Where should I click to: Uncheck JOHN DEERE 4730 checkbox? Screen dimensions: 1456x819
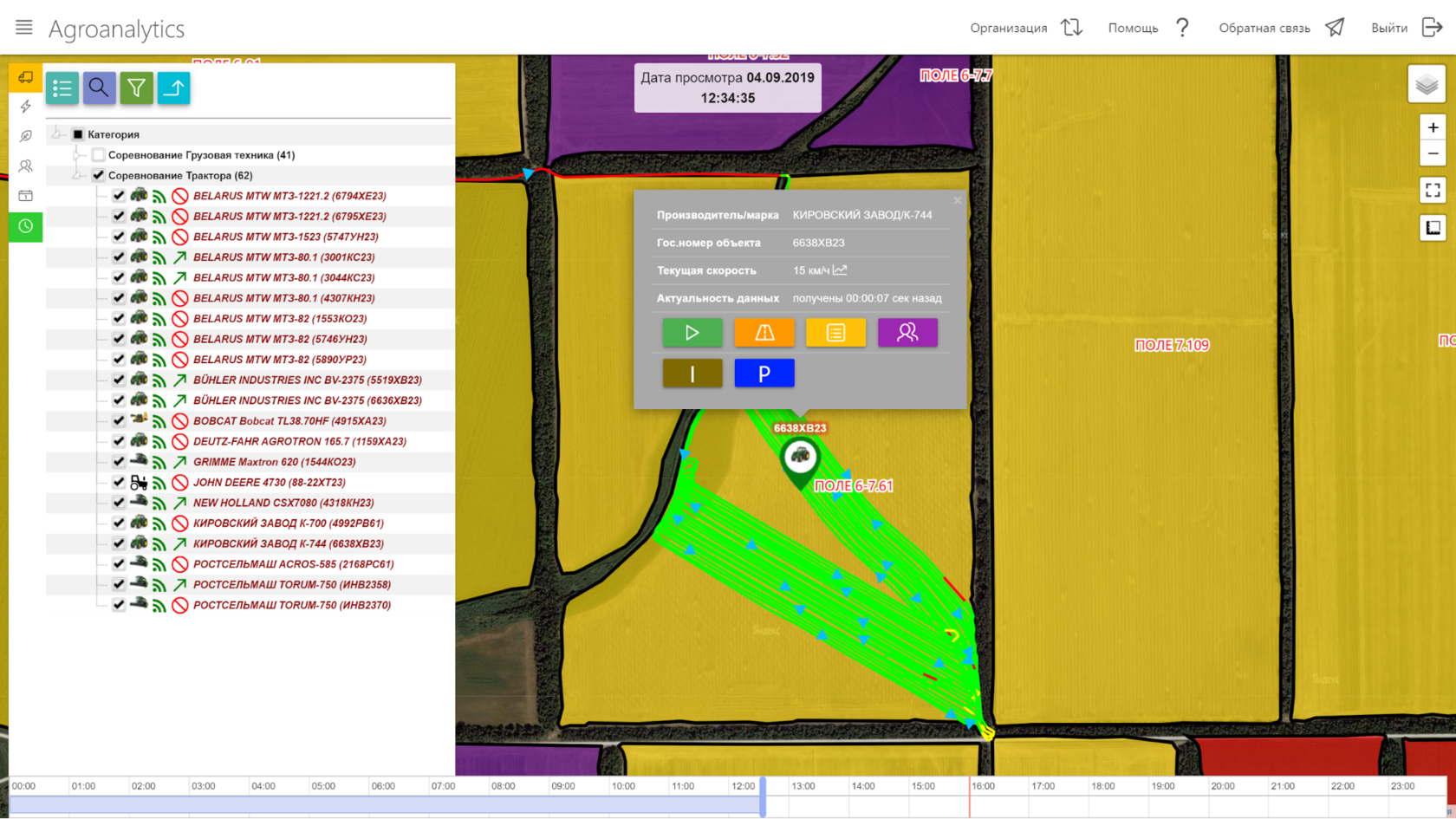(x=119, y=482)
